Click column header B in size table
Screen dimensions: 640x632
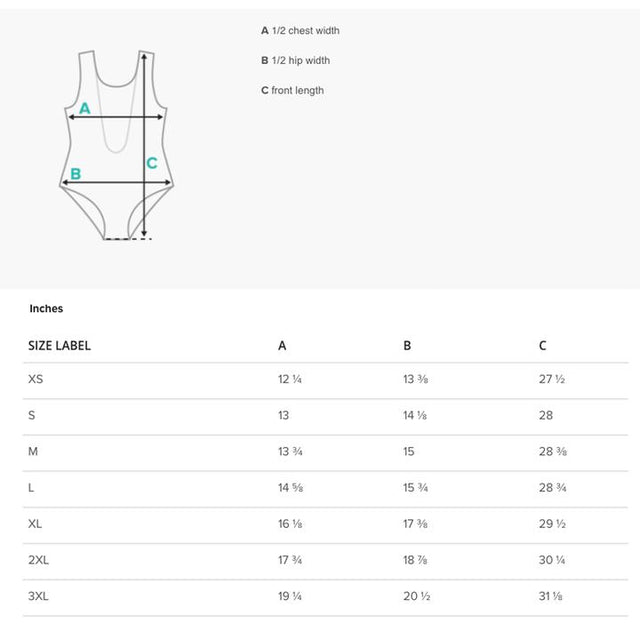click(407, 346)
